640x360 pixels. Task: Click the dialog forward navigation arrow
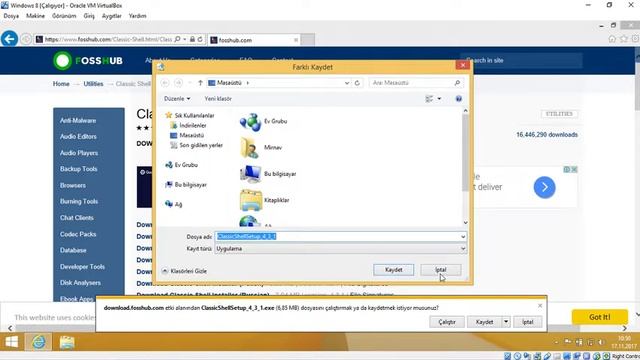[178, 83]
